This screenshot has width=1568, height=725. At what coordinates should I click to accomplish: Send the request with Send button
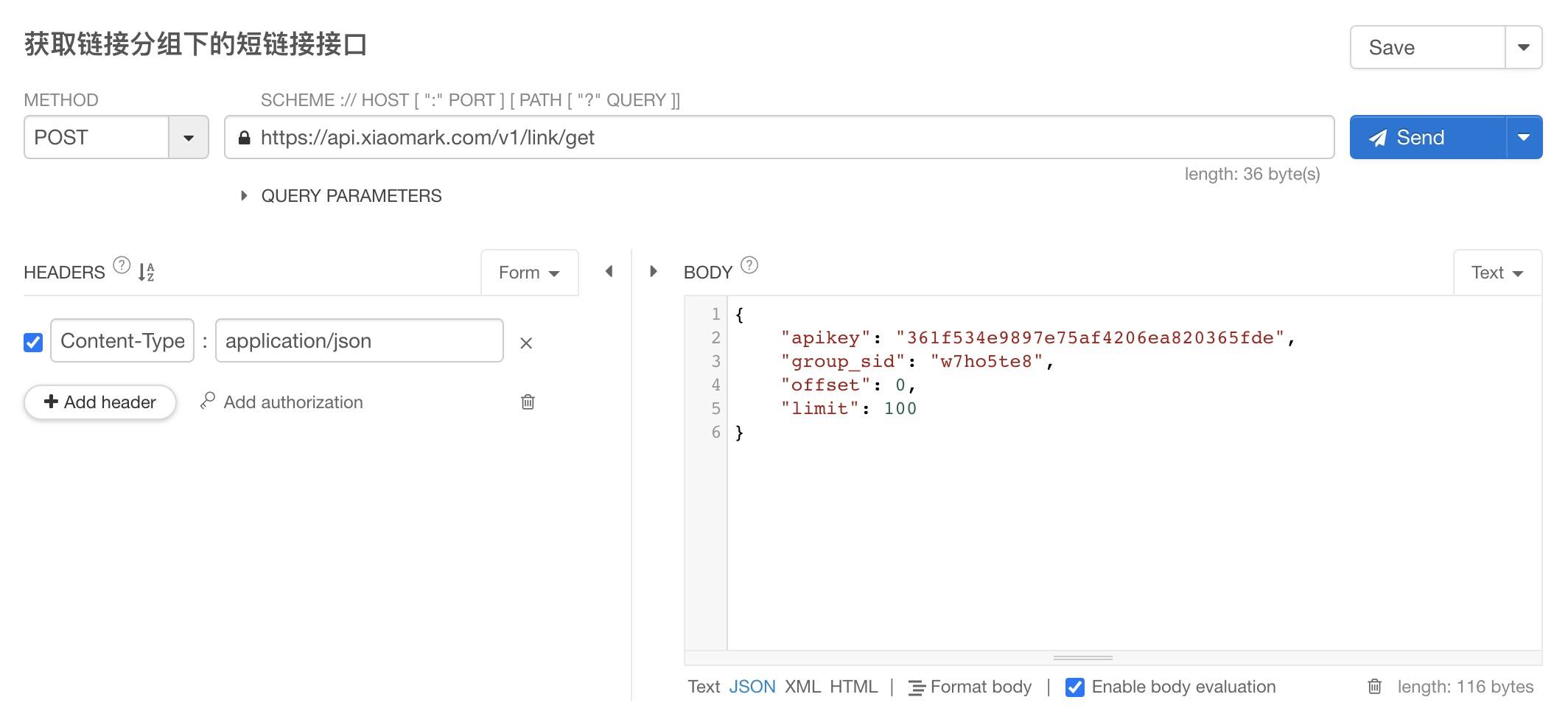click(x=1428, y=137)
